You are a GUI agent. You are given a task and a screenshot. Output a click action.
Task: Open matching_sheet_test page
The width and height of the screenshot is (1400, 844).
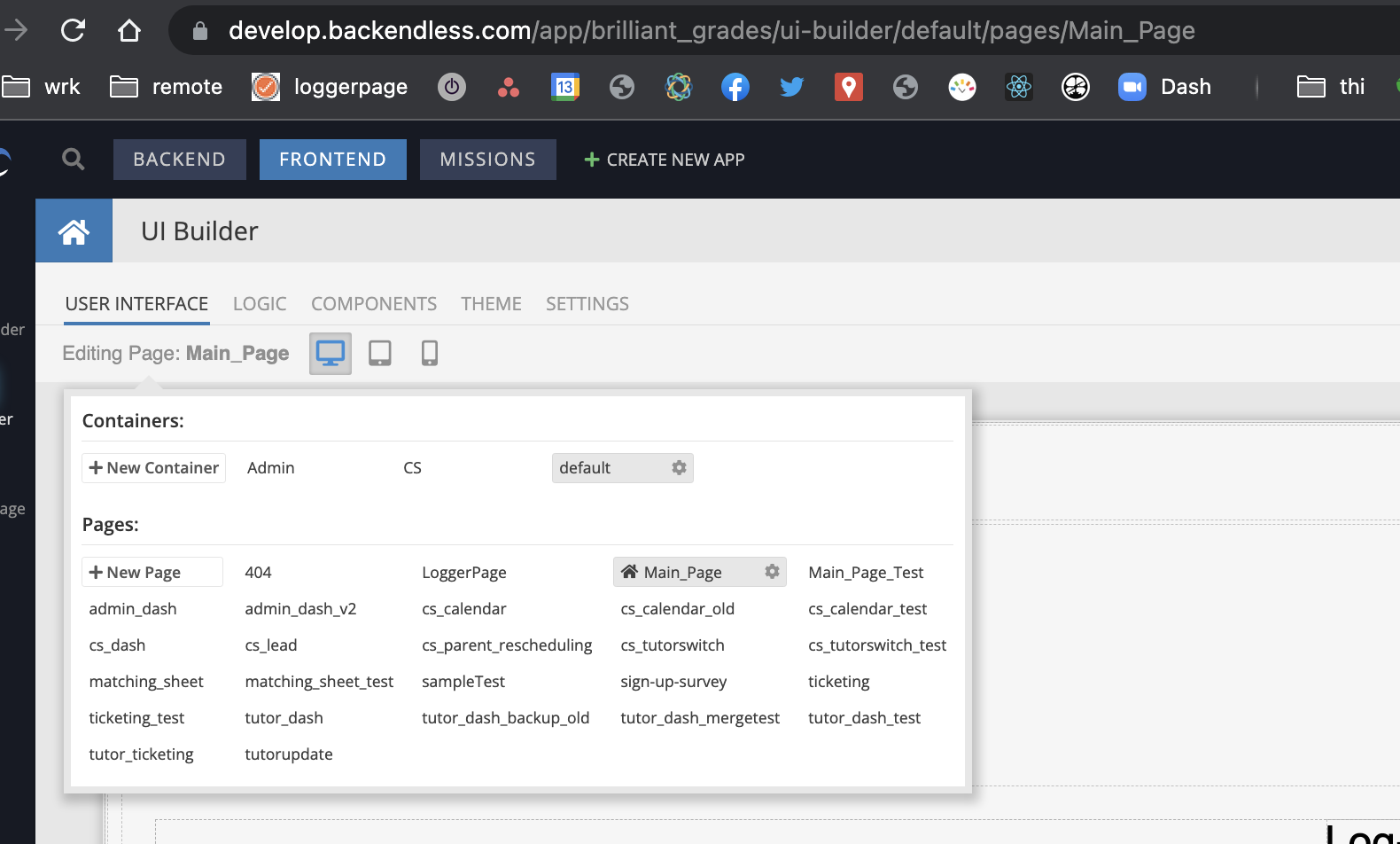[319, 682]
